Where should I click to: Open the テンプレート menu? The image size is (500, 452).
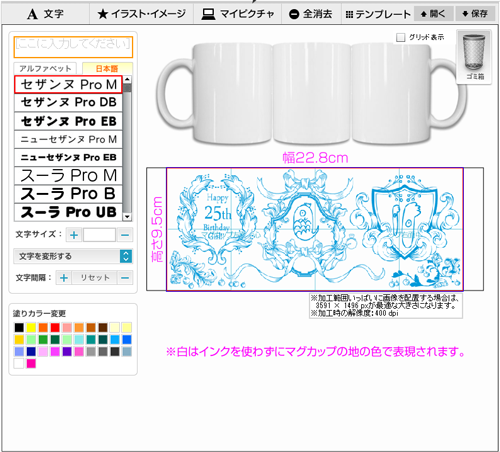coord(378,14)
